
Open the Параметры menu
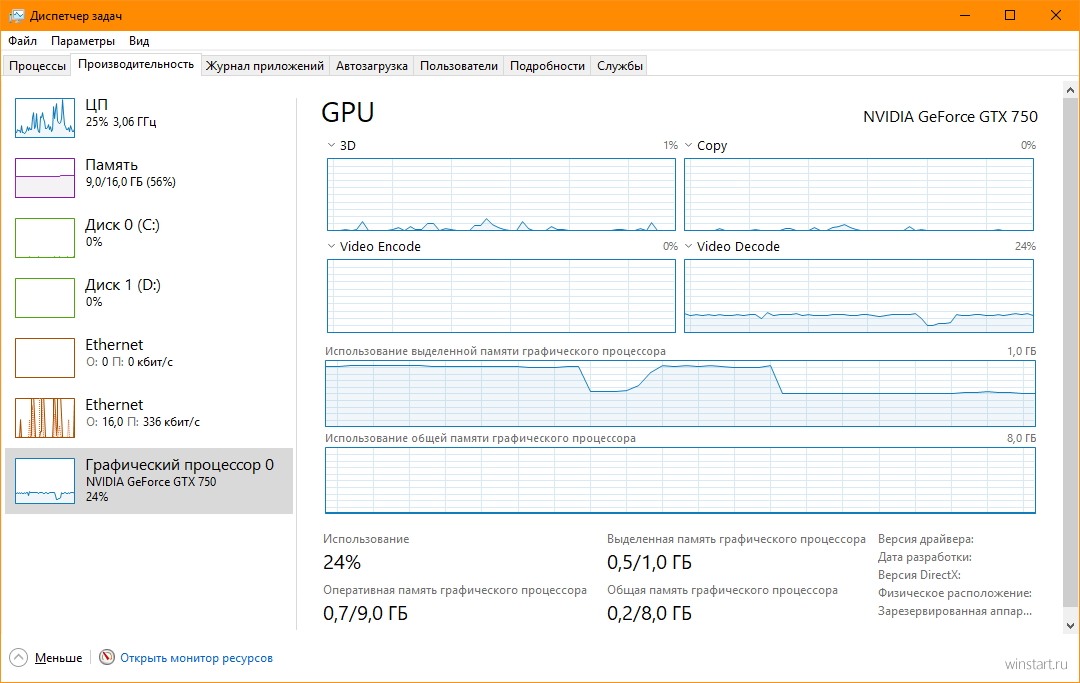pyautogui.click(x=83, y=41)
